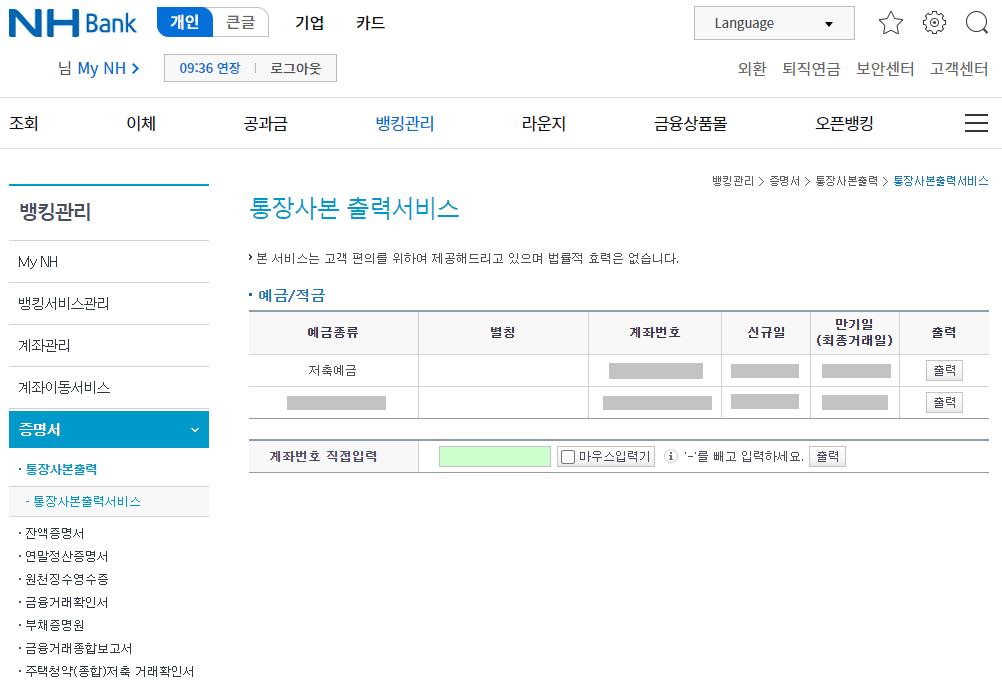Open 공과금 main menu

point(265,123)
